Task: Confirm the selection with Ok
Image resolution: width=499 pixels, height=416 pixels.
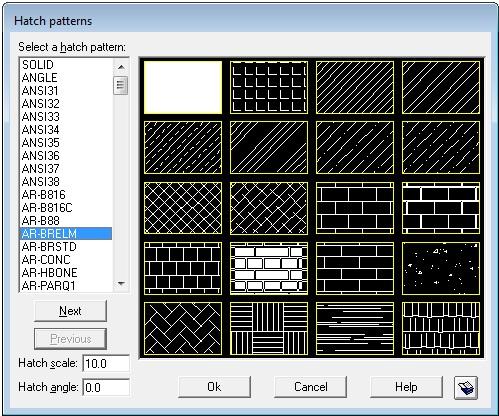Action: pos(214,387)
